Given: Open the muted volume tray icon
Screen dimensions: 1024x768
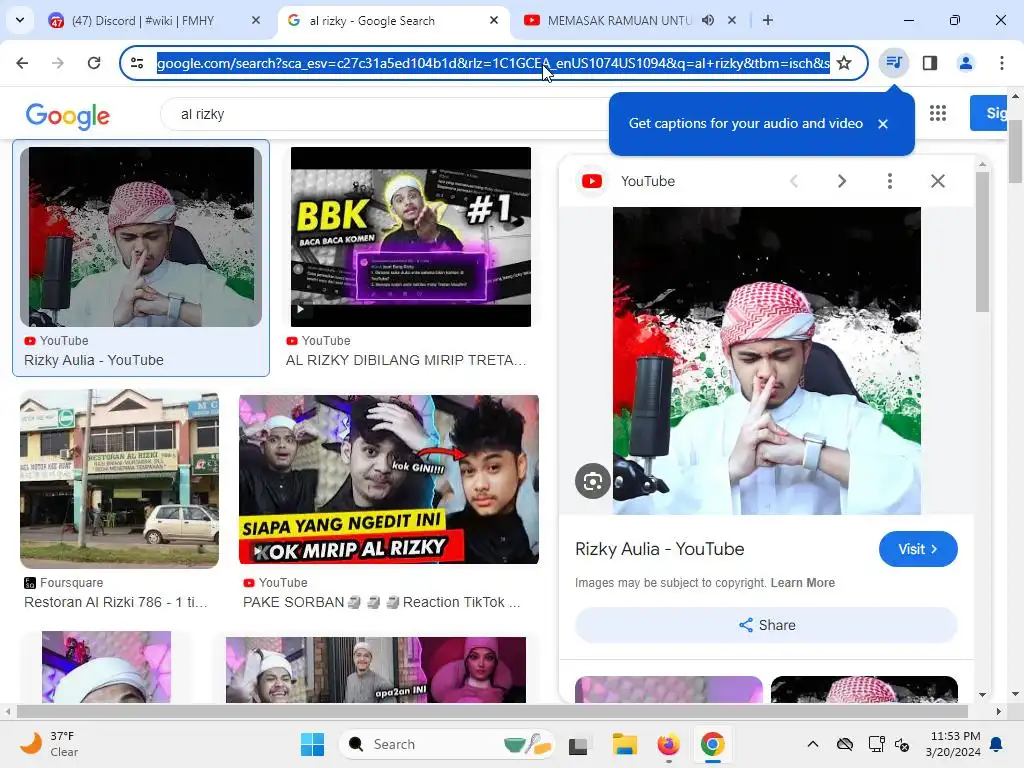Looking at the screenshot, I should [903, 744].
